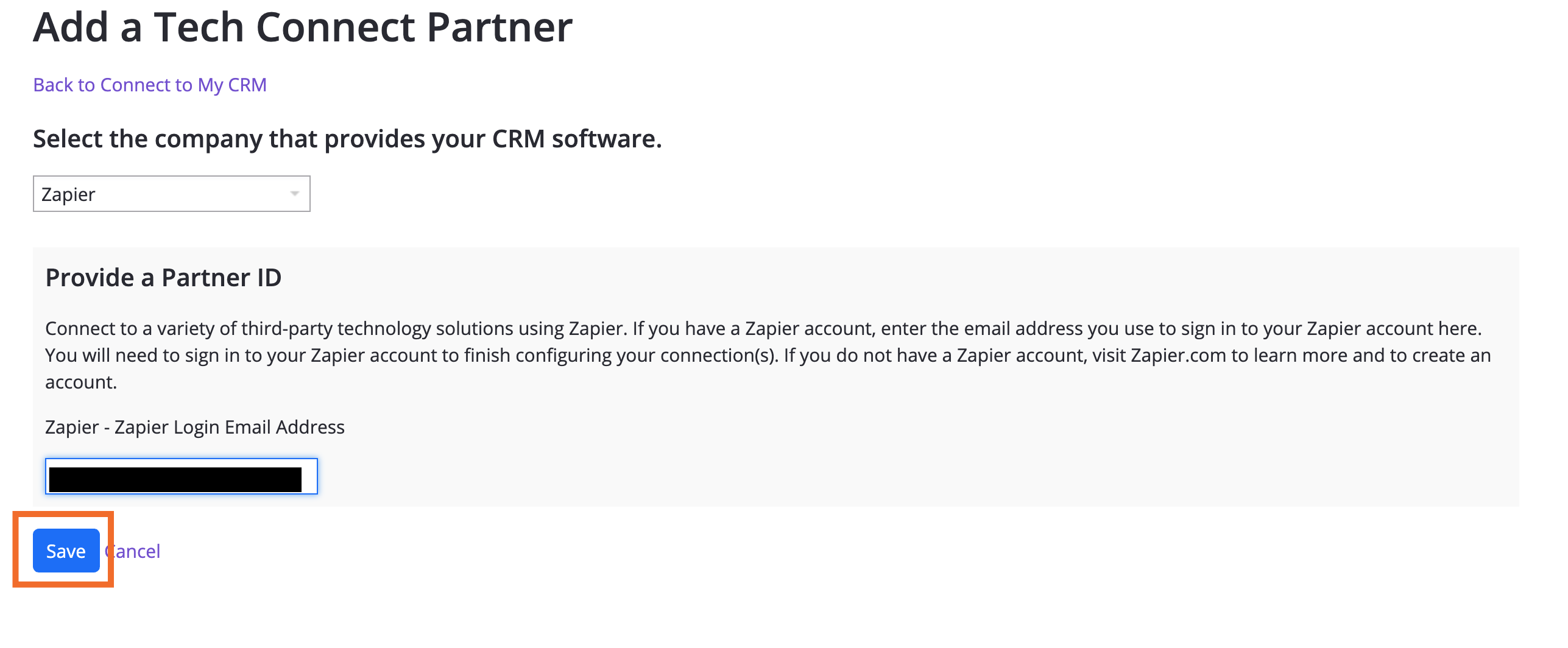The height and width of the screenshot is (648, 1568).
Task: Click the Zapier.com mention in the description
Action: point(1178,355)
